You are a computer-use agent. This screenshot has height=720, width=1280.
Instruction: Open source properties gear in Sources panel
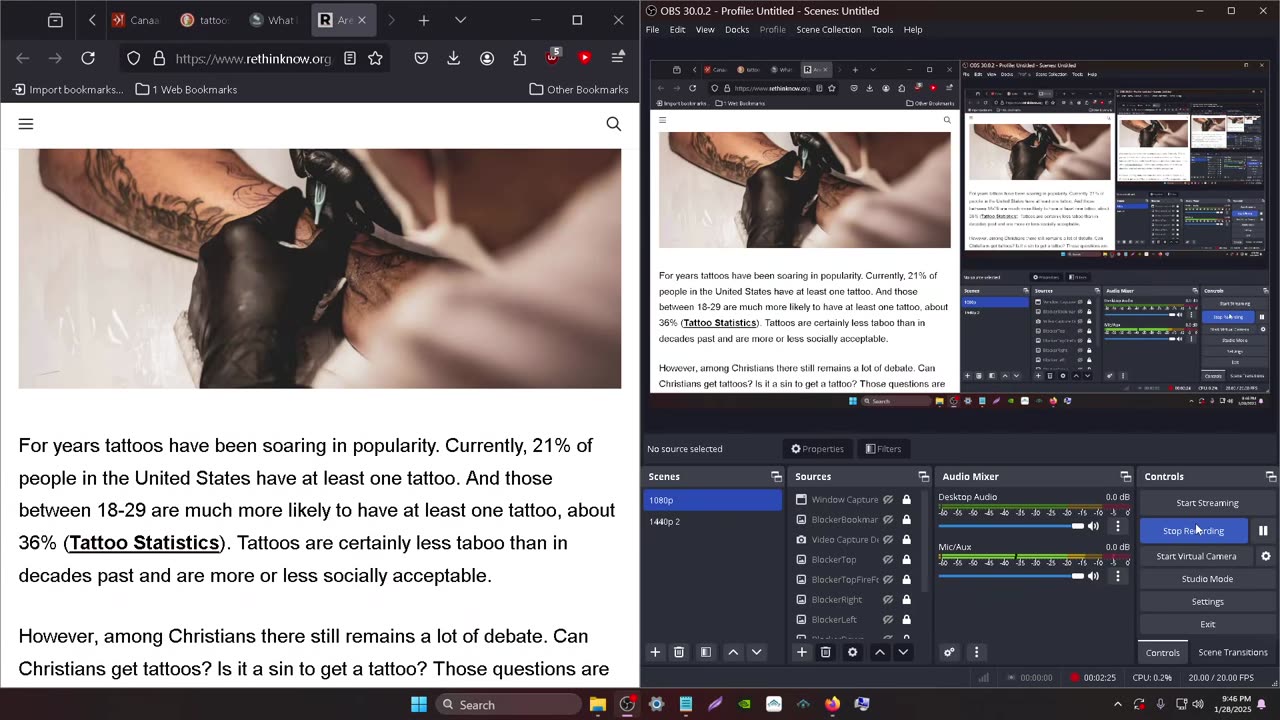pos(852,652)
